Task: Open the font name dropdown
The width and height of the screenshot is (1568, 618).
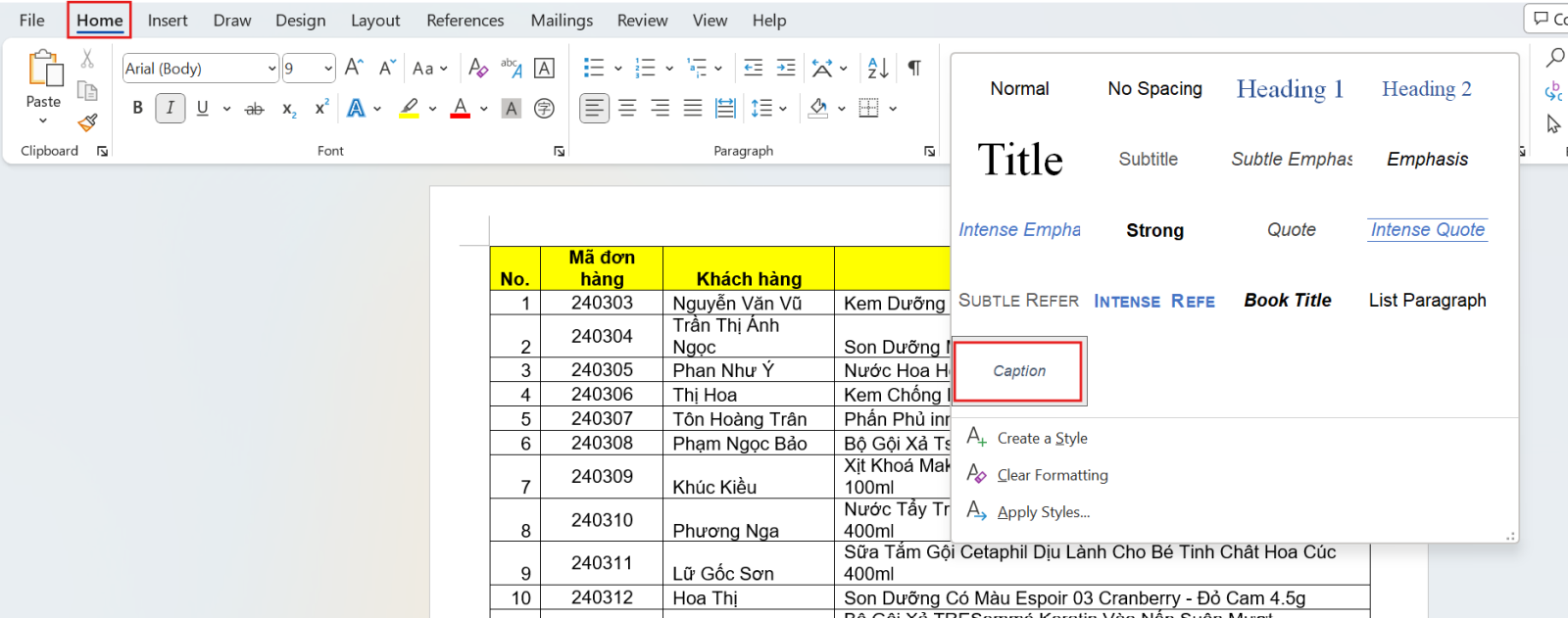Action: click(x=271, y=69)
